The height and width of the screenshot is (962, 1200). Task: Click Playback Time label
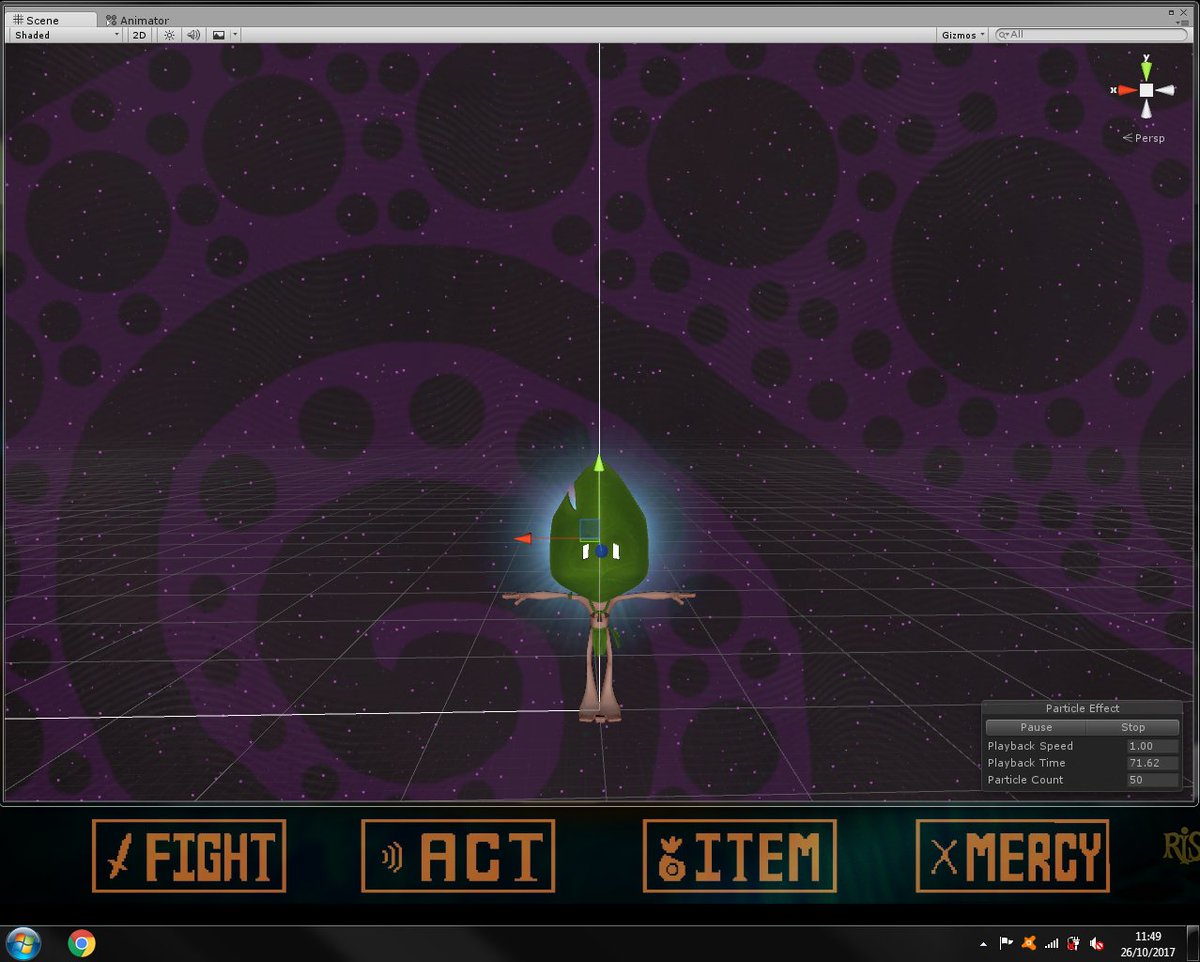tap(1026, 763)
